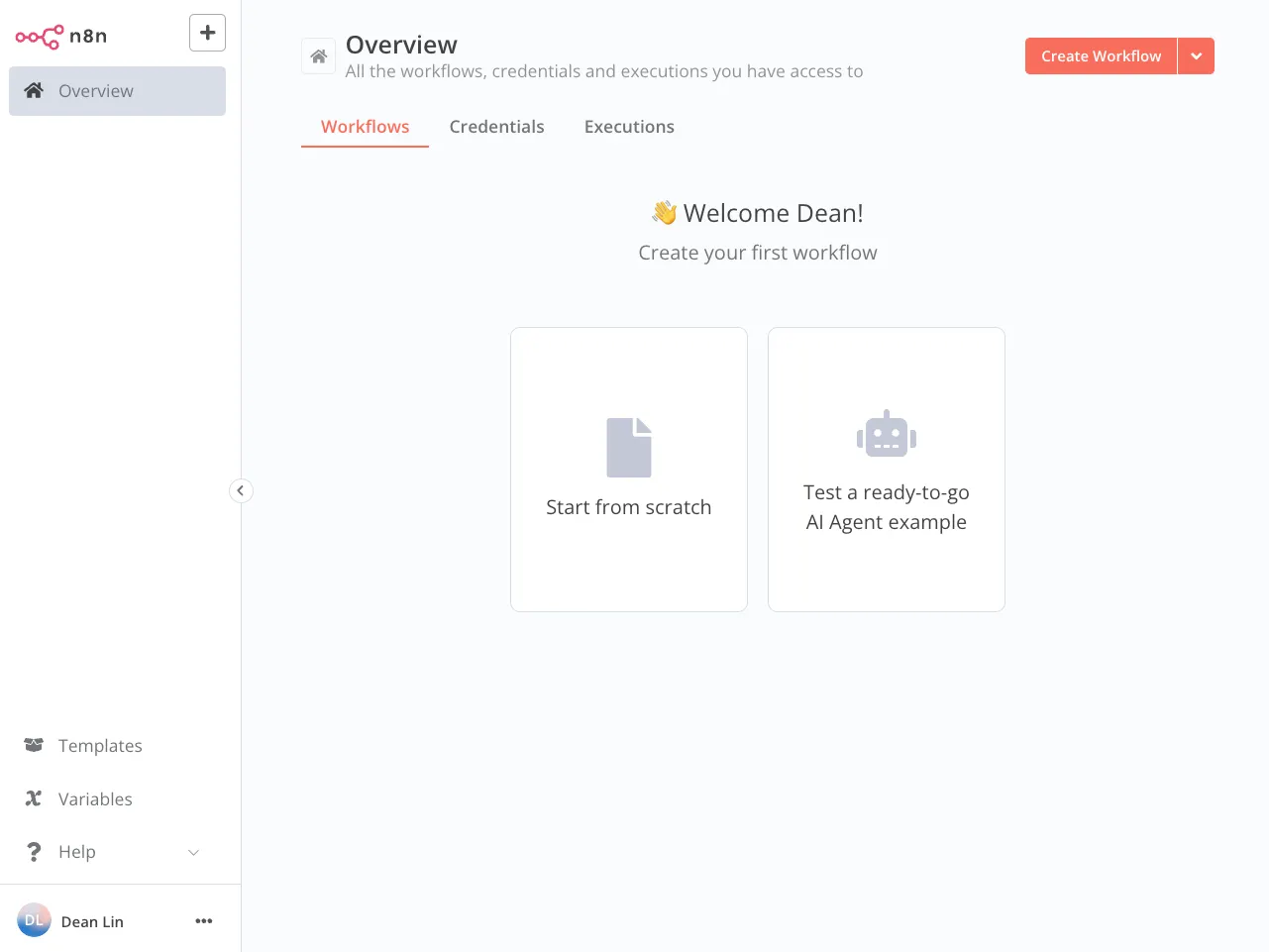
Task: Choose Test a ready-to-go AI Agent example
Action: point(887,470)
